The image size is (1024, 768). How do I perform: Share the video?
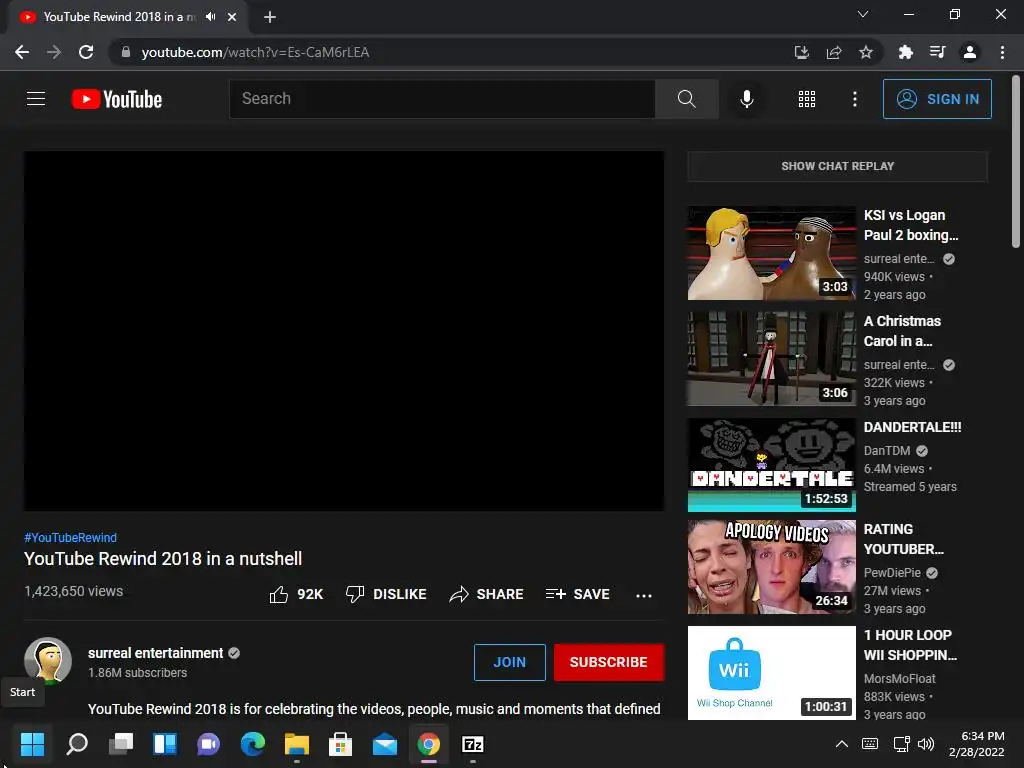[x=487, y=594]
